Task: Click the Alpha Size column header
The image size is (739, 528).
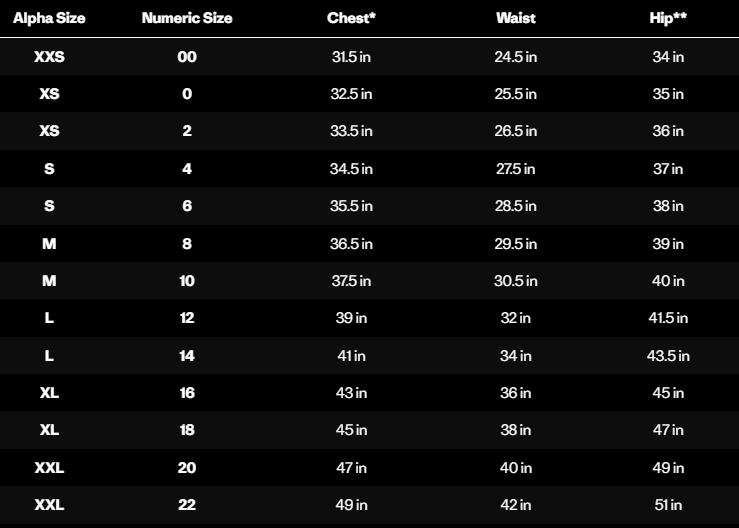Action: [49, 18]
